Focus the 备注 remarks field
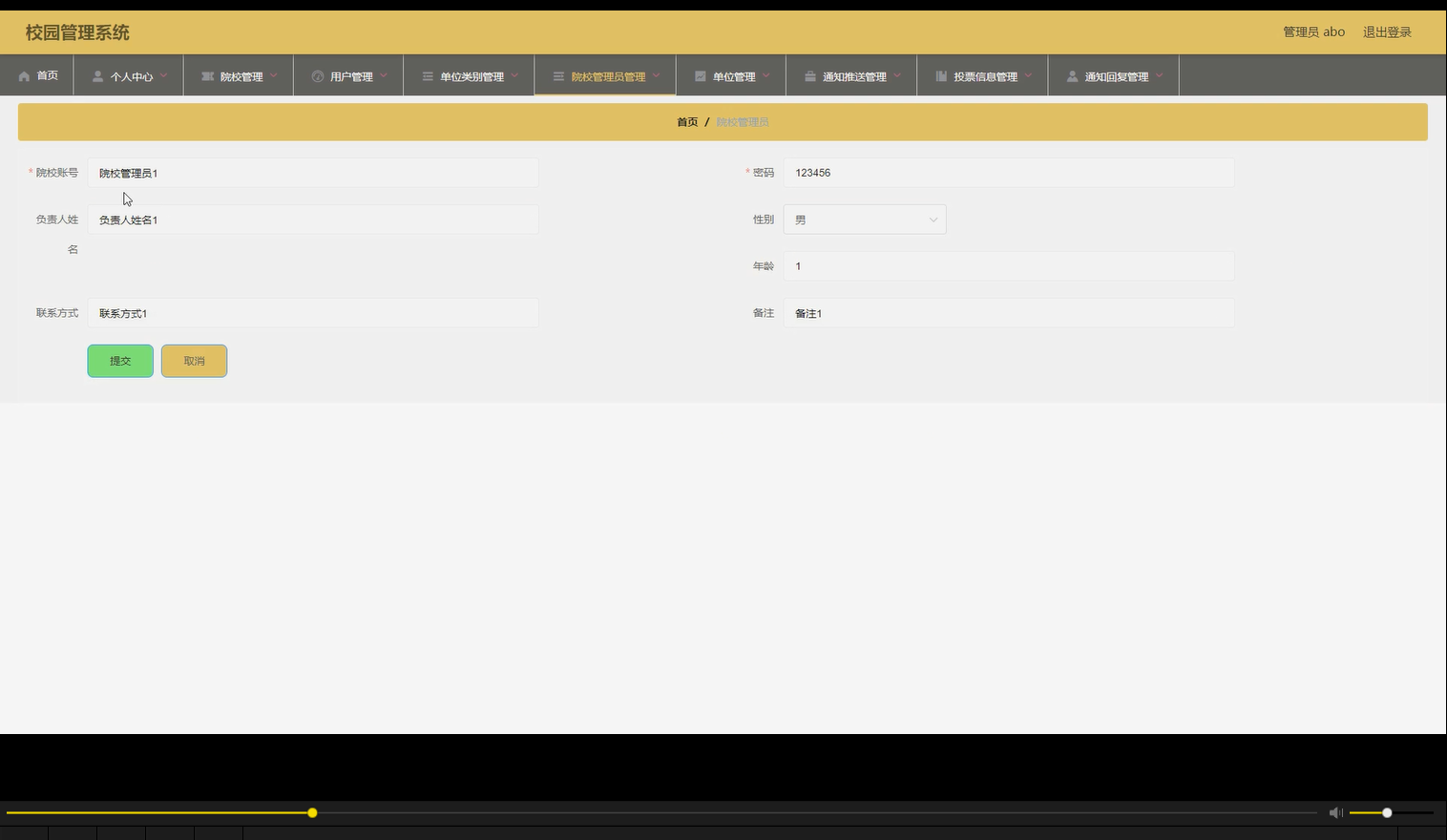 click(1009, 313)
